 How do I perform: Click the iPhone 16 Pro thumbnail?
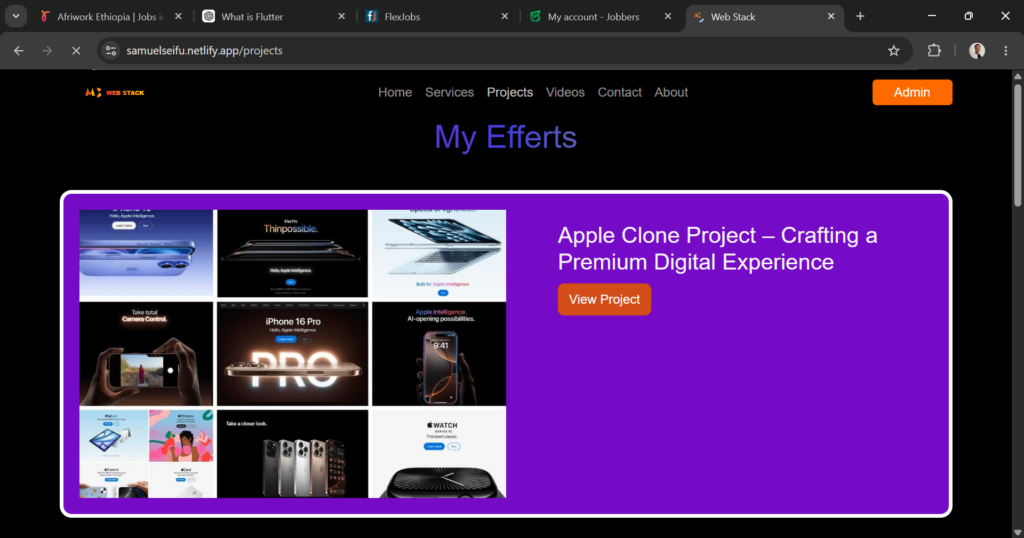point(293,353)
